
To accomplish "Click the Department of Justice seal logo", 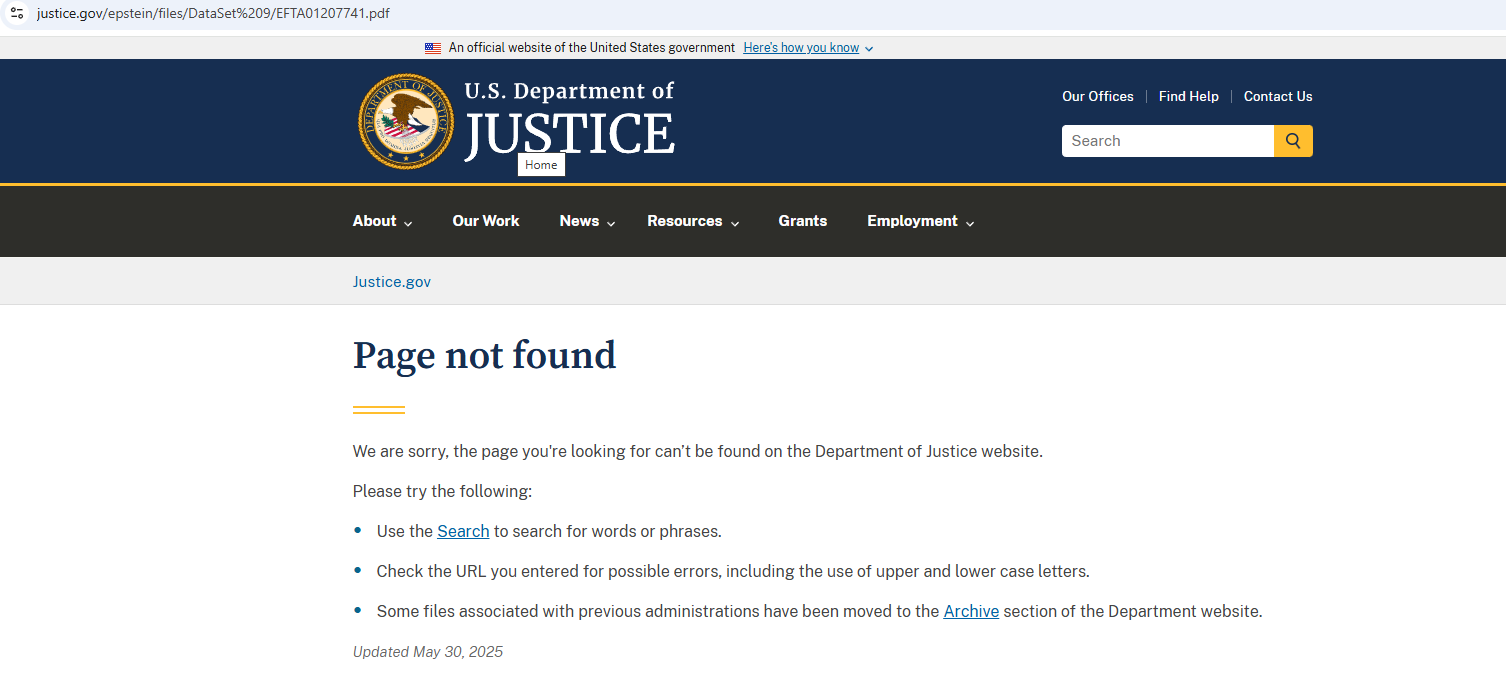I will (x=406, y=121).
